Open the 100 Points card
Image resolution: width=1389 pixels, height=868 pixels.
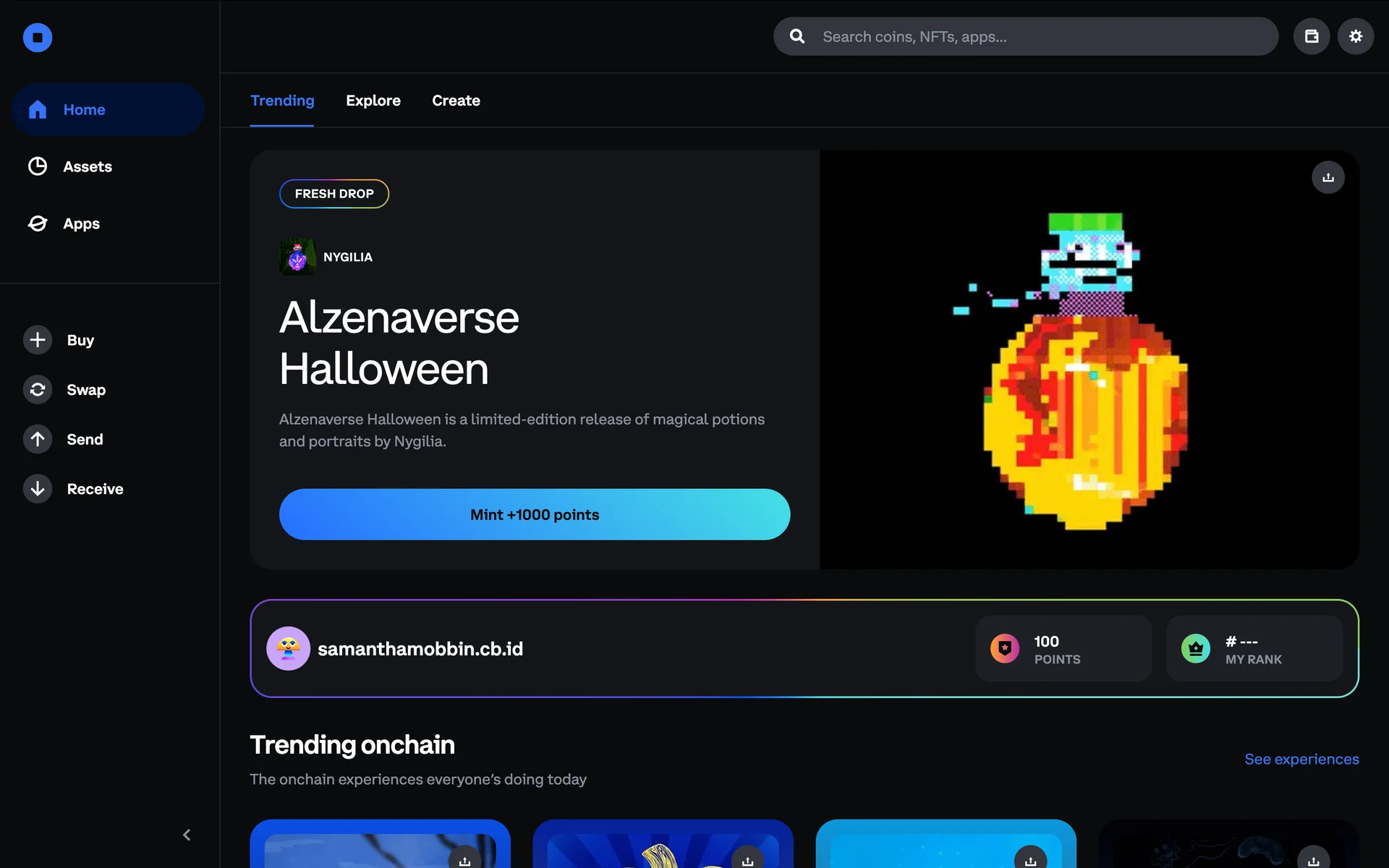(1063, 649)
